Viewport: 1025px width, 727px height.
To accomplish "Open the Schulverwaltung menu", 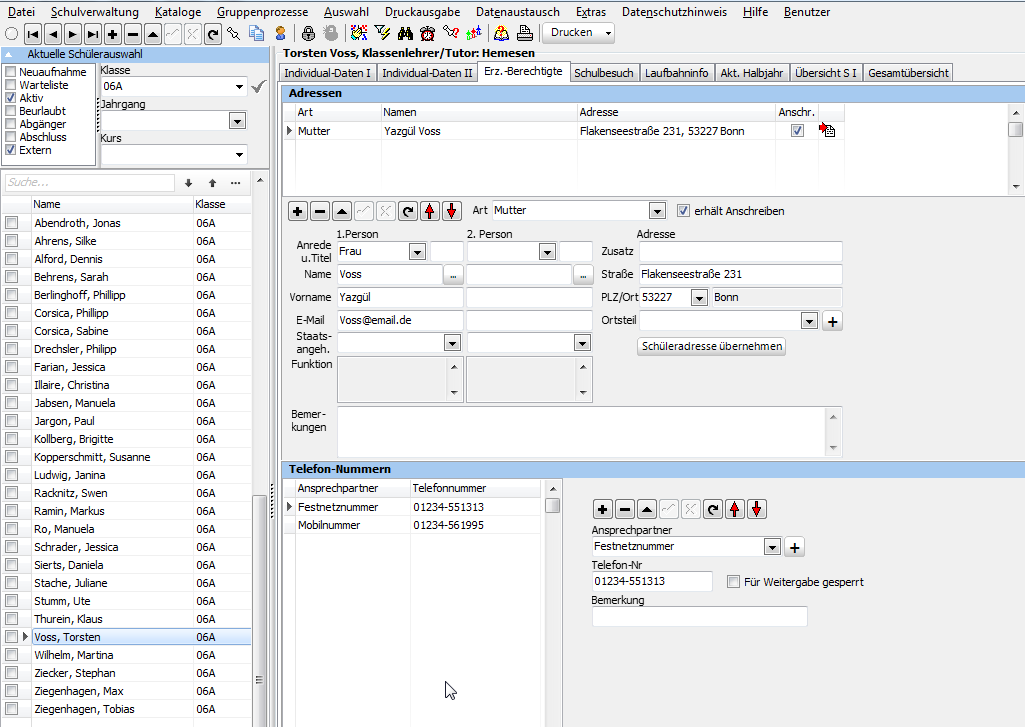I will click(95, 12).
